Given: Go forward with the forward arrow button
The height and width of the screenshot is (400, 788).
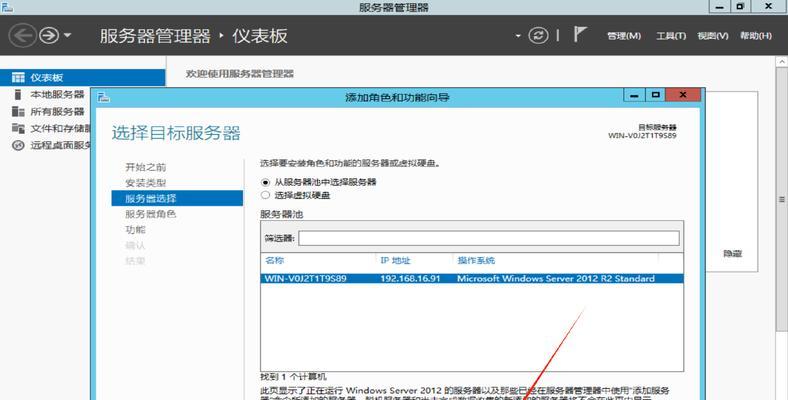Looking at the screenshot, I should pos(49,36).
